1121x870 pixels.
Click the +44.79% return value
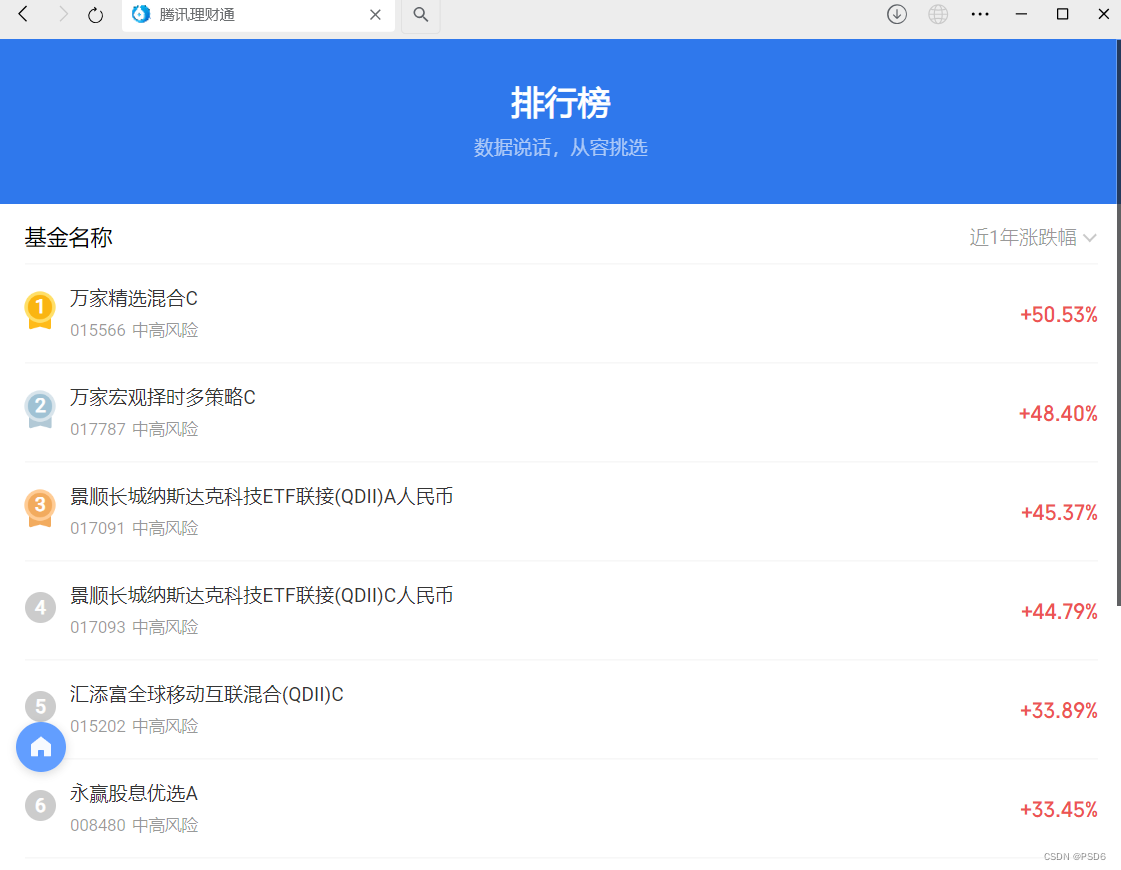pyautogui.click(x=1059, y=611)
